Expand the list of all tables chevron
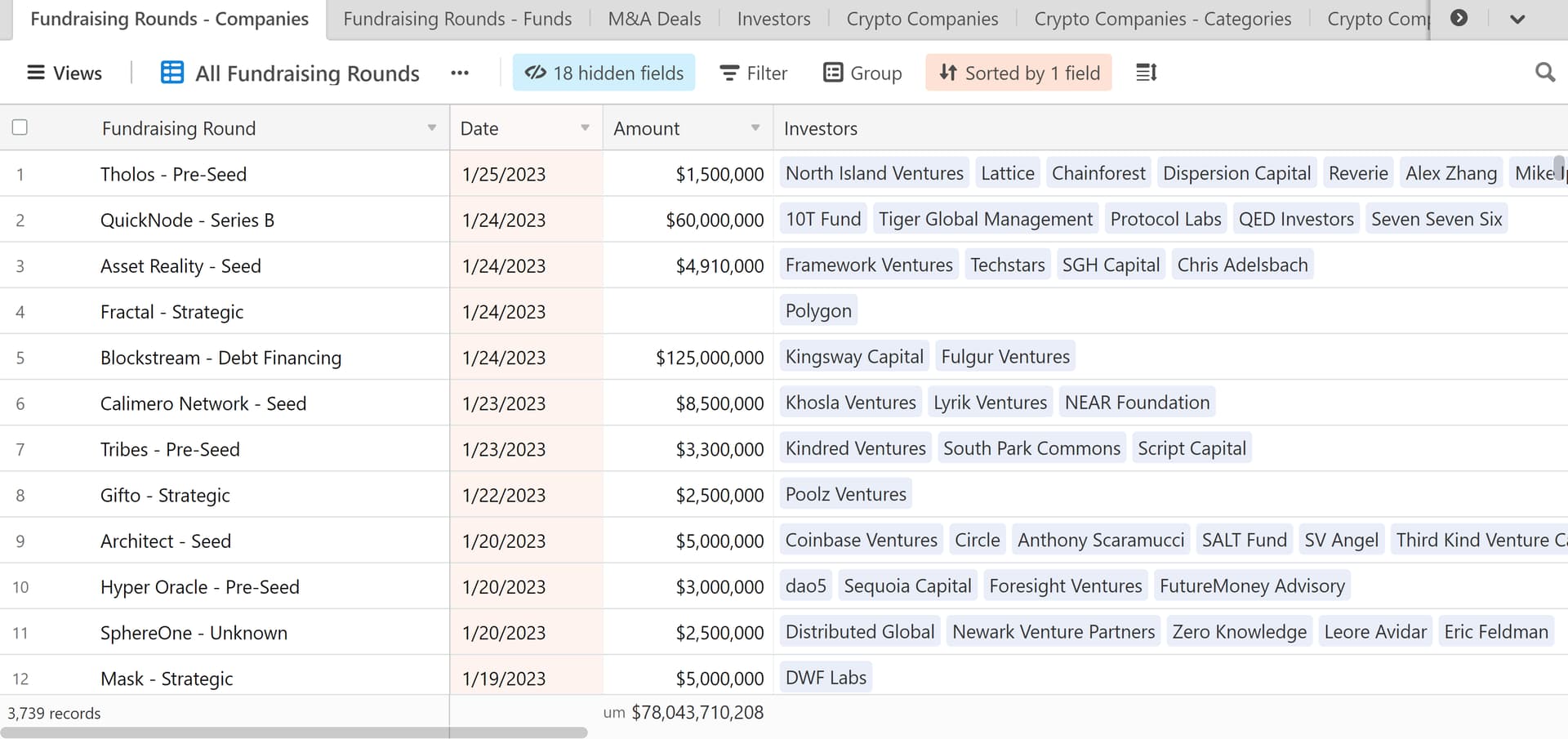This screenshot has height=739, width=1568. pyautogui.click(x=1517, y=19)
